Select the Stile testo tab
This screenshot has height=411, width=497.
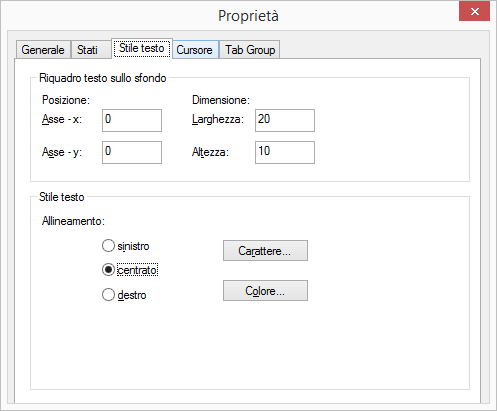tap(142, 48)
